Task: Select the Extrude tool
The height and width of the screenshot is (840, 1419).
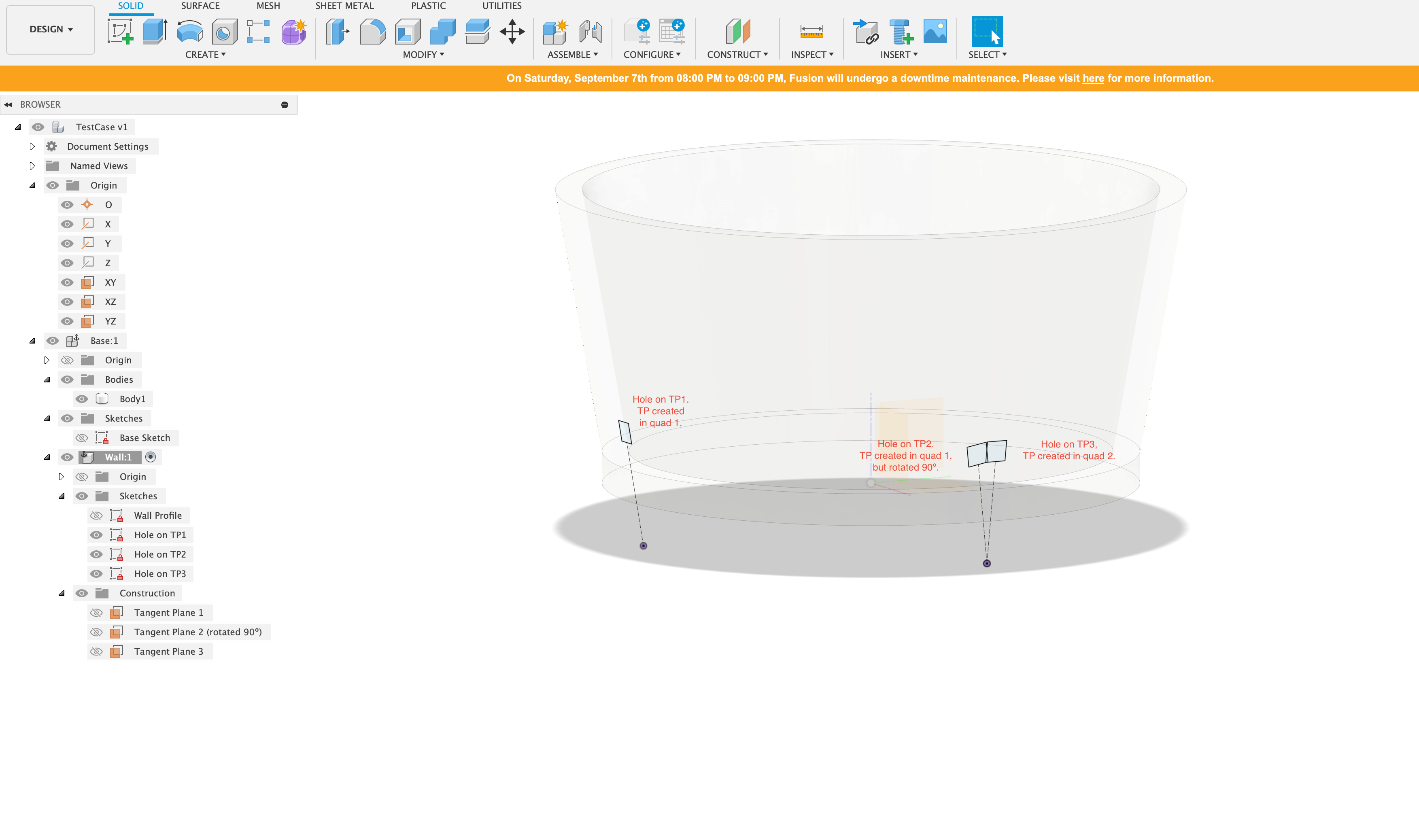Action: 155,31
